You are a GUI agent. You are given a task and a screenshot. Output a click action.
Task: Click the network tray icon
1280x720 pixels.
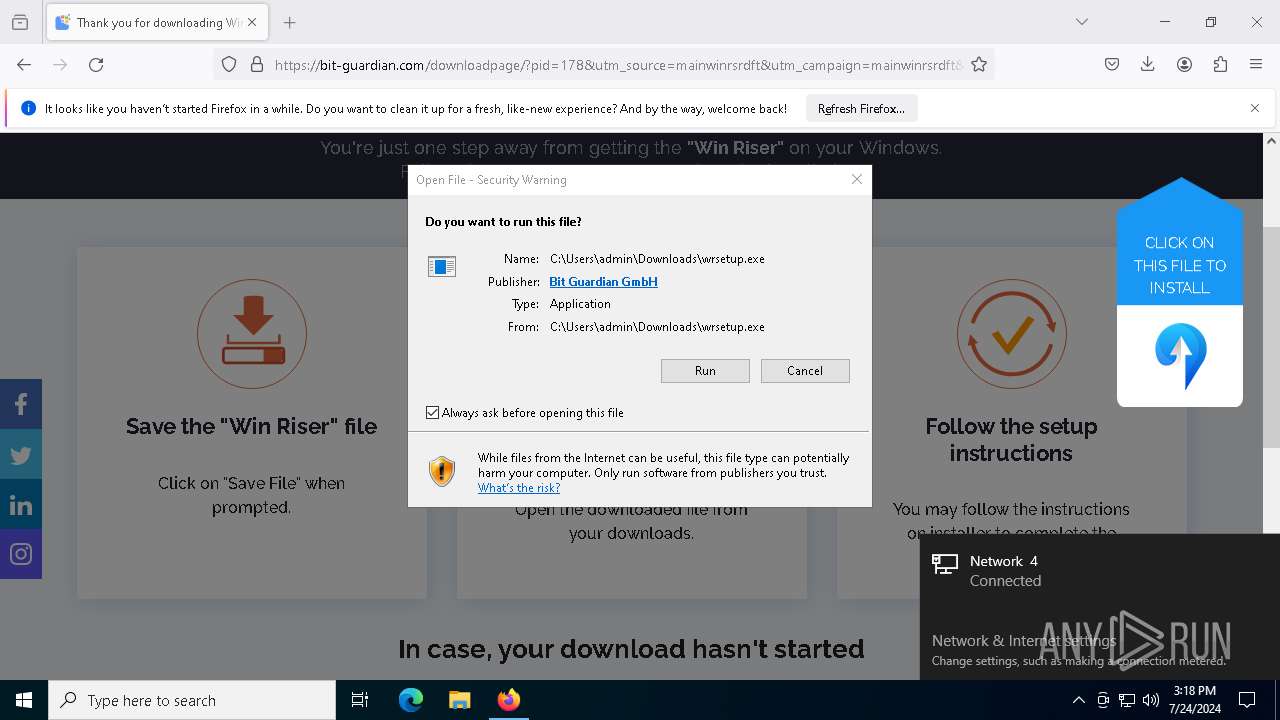[1127, 700]
